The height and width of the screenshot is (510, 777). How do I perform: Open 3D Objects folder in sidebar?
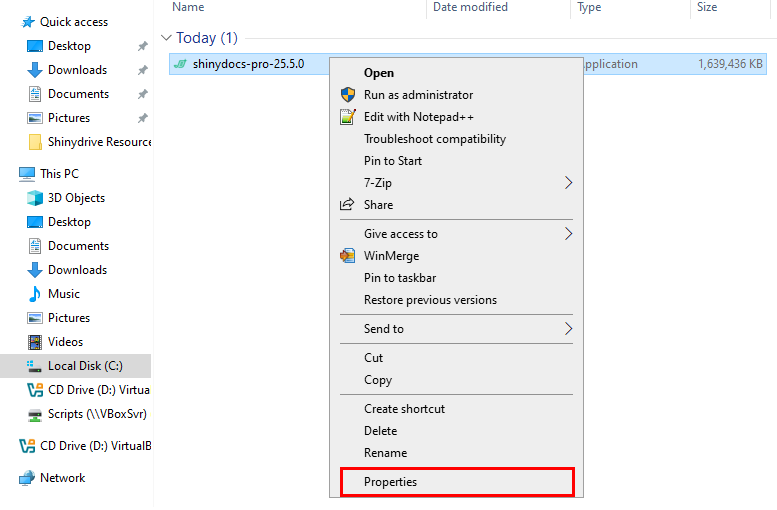(76, 198)
